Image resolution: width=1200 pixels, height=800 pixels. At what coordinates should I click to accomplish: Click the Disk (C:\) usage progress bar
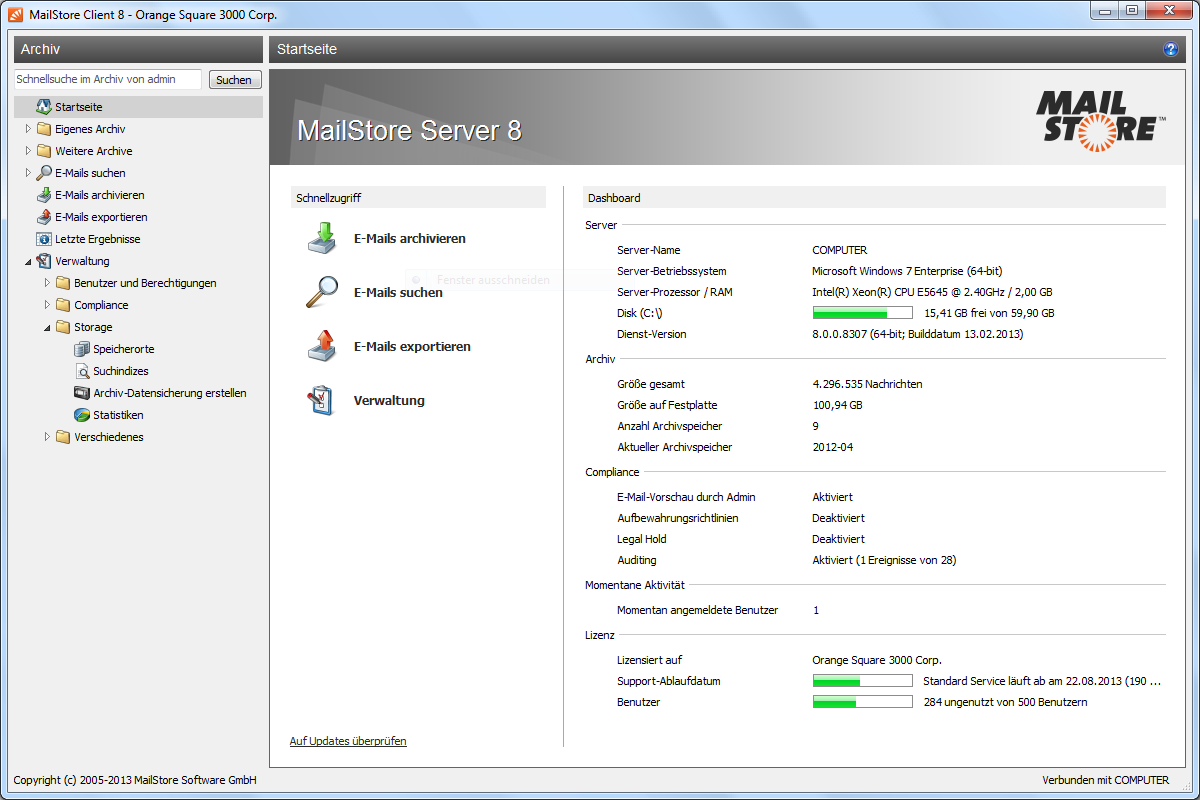pyautogui.click(x=862, y=314)
